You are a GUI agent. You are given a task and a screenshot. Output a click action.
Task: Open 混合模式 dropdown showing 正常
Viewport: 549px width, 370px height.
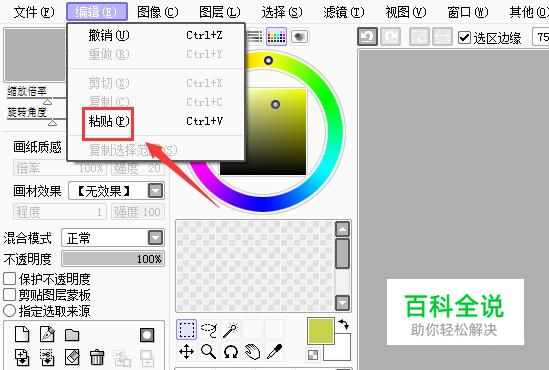[113, 238]
